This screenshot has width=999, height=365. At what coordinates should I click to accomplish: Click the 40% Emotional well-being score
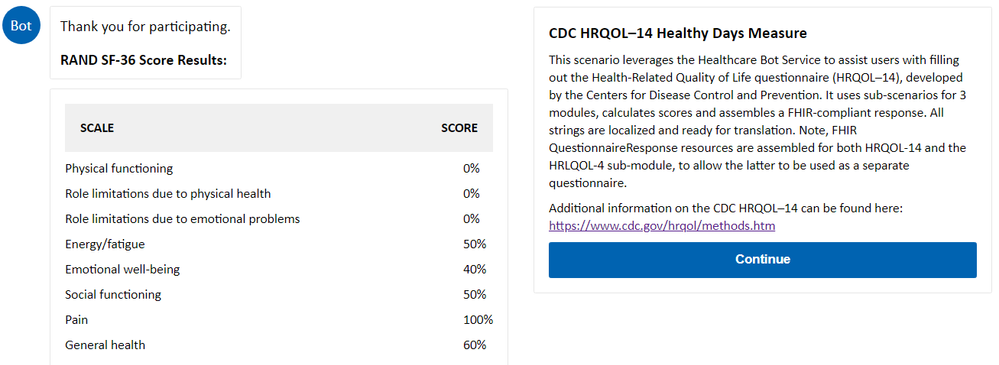point(475,269)
